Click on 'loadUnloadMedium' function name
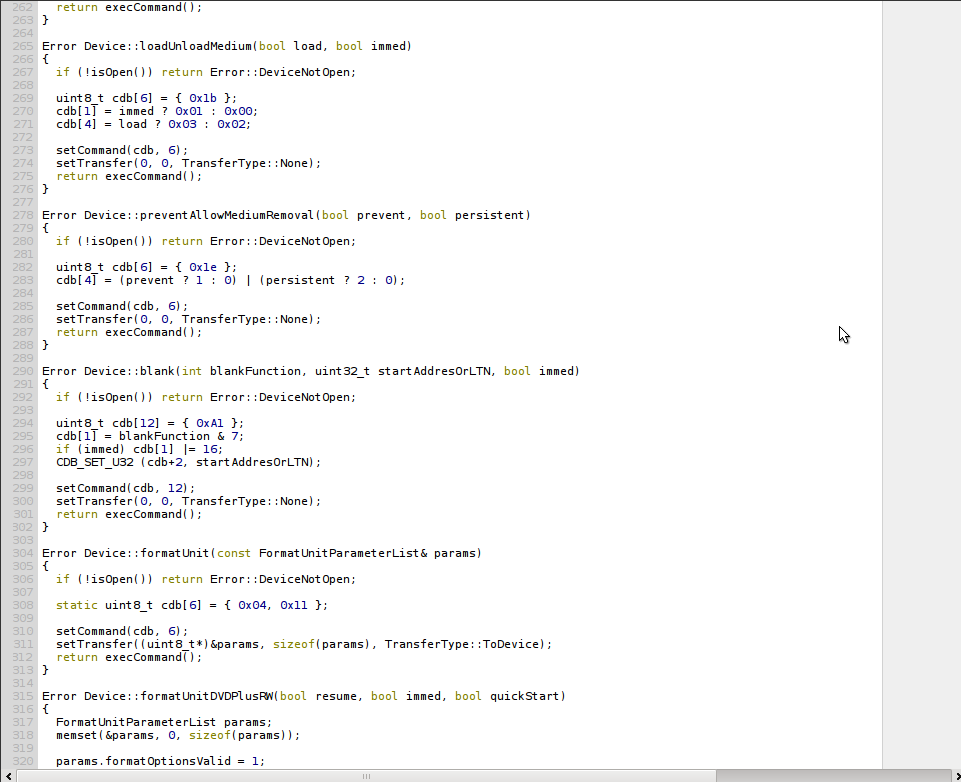 (x=196, y=46)
